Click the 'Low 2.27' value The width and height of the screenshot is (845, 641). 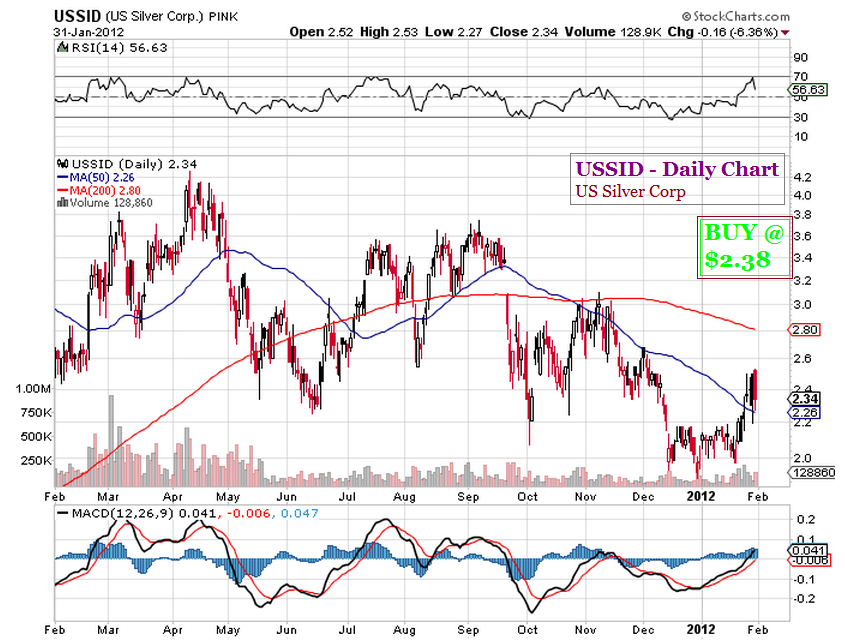[x=453, y=32]
